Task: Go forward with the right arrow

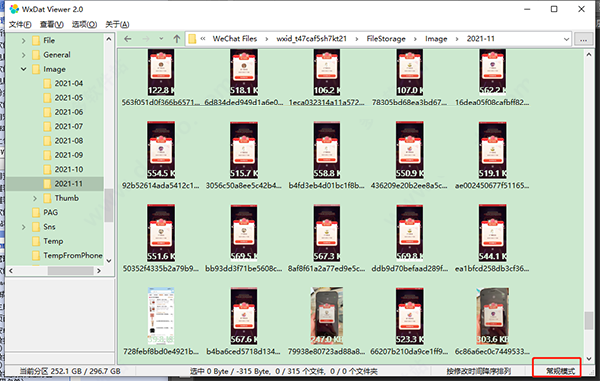Action: pos(146,39)
